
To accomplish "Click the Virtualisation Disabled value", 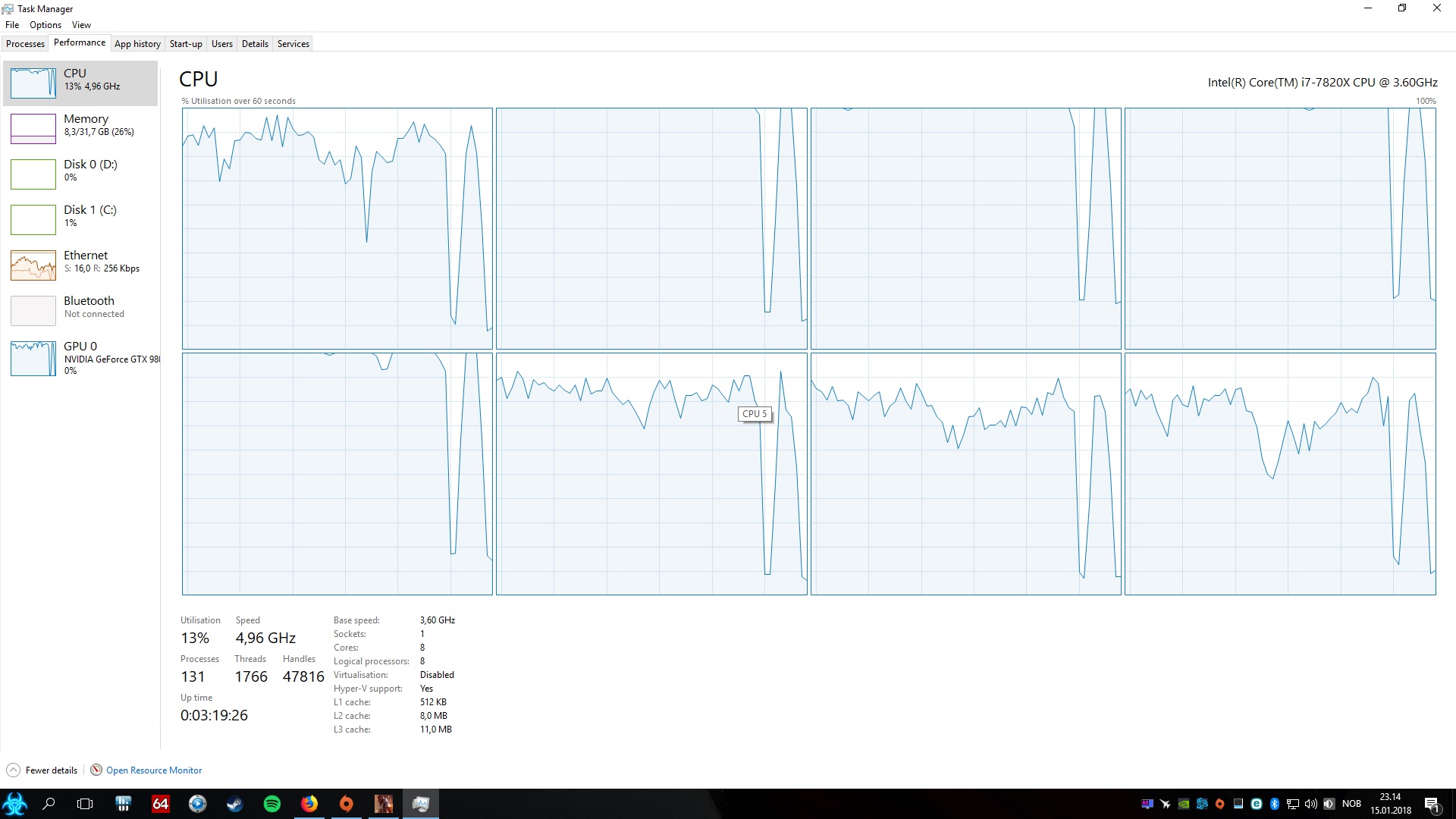I will pos(437,675).
